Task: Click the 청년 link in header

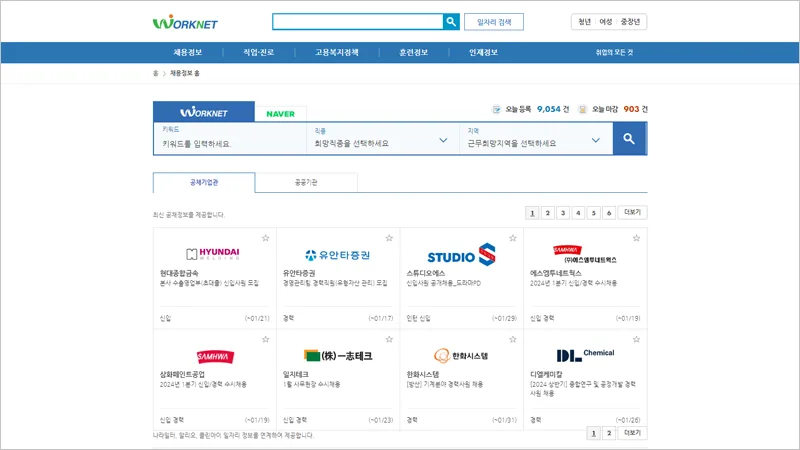Action: pos(585,21)
